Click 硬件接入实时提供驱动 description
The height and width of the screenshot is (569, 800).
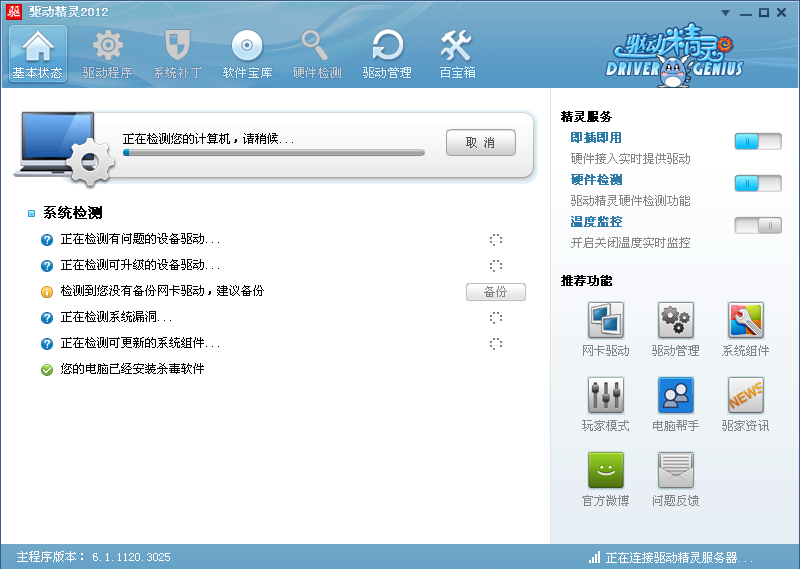tap(630, 159)
